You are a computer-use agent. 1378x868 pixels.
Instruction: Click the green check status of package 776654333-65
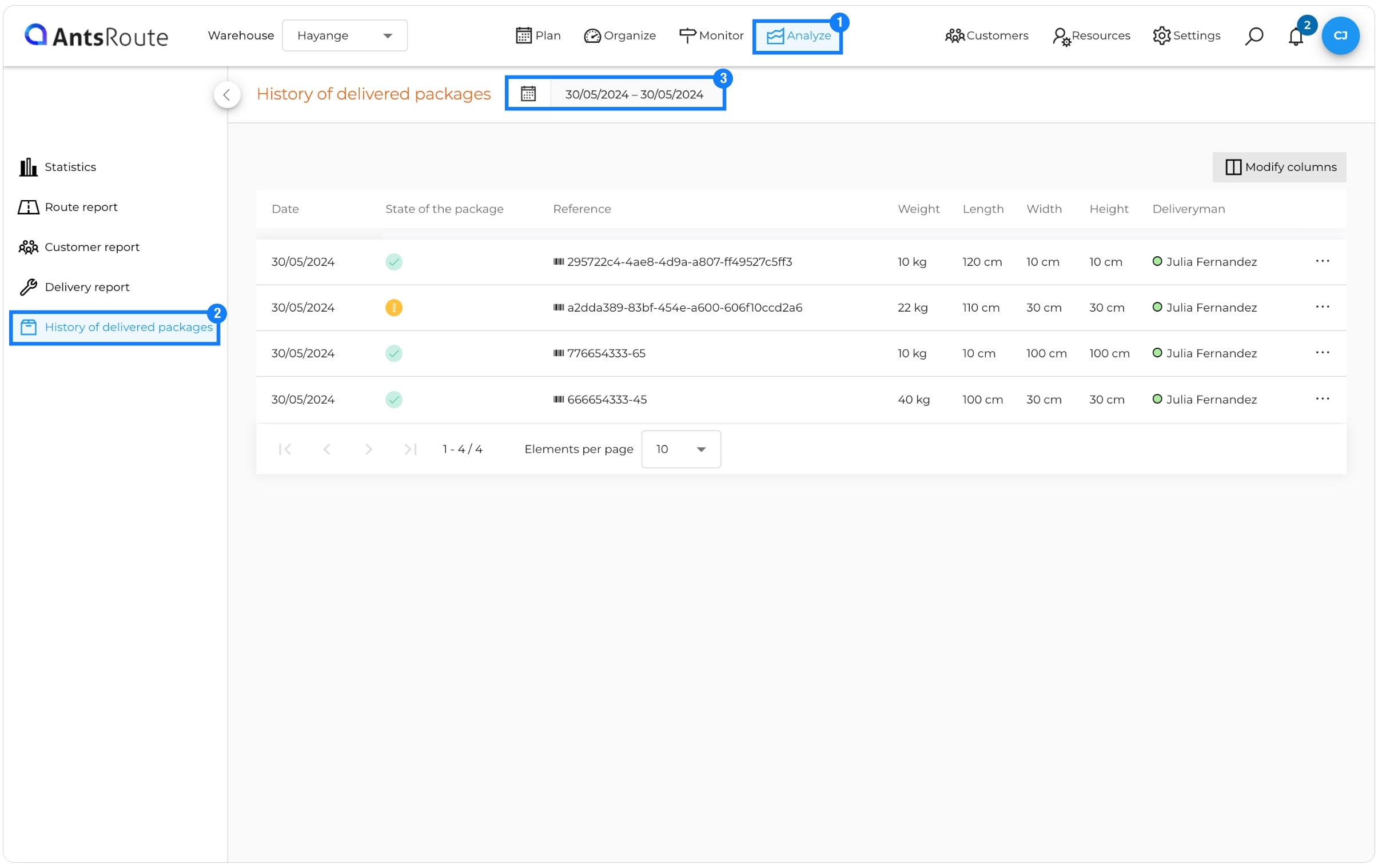pyautogui.click(x=394, y=353)
